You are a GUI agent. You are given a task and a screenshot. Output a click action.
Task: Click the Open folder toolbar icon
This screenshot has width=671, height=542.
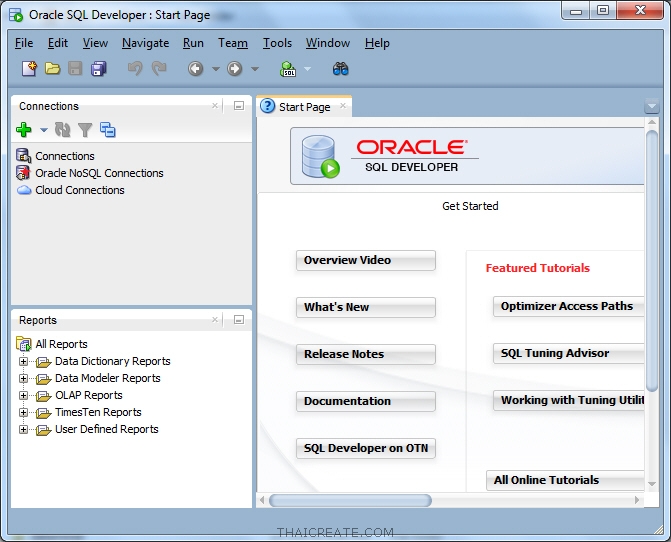(52, 69)
